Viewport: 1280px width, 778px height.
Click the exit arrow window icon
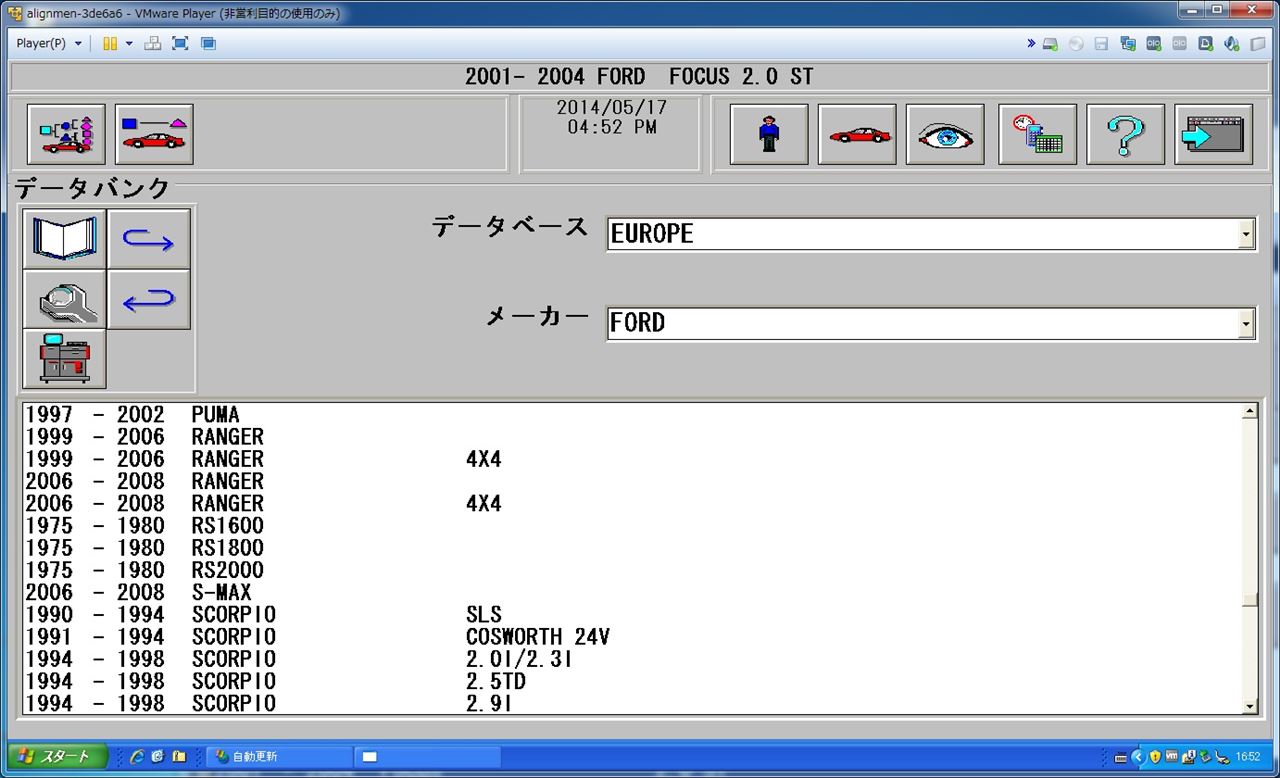pos(1214,134)
